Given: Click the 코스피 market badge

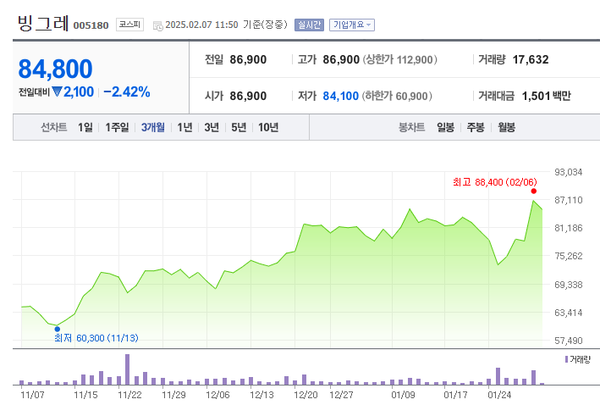Looking at the screenshot, I should [129, 23].
